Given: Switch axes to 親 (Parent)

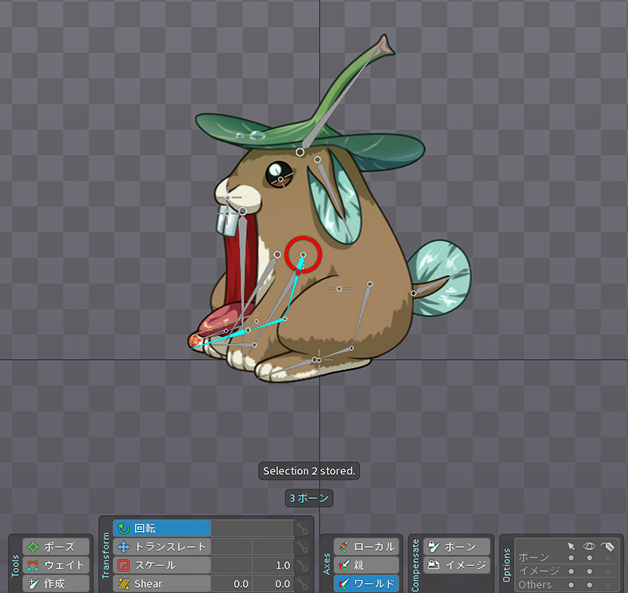Looking at the screenshot, I should [366, 565].
